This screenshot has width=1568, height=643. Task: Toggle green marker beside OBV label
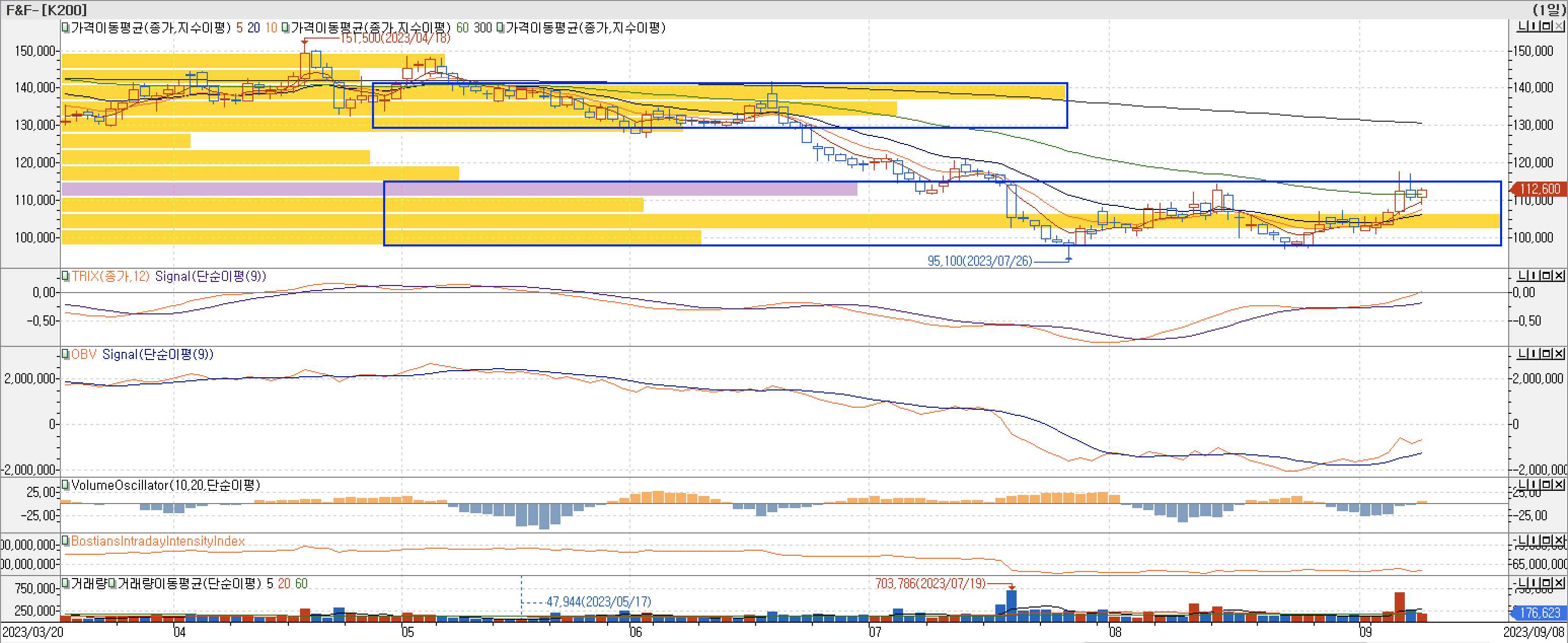tap(66, 354)
